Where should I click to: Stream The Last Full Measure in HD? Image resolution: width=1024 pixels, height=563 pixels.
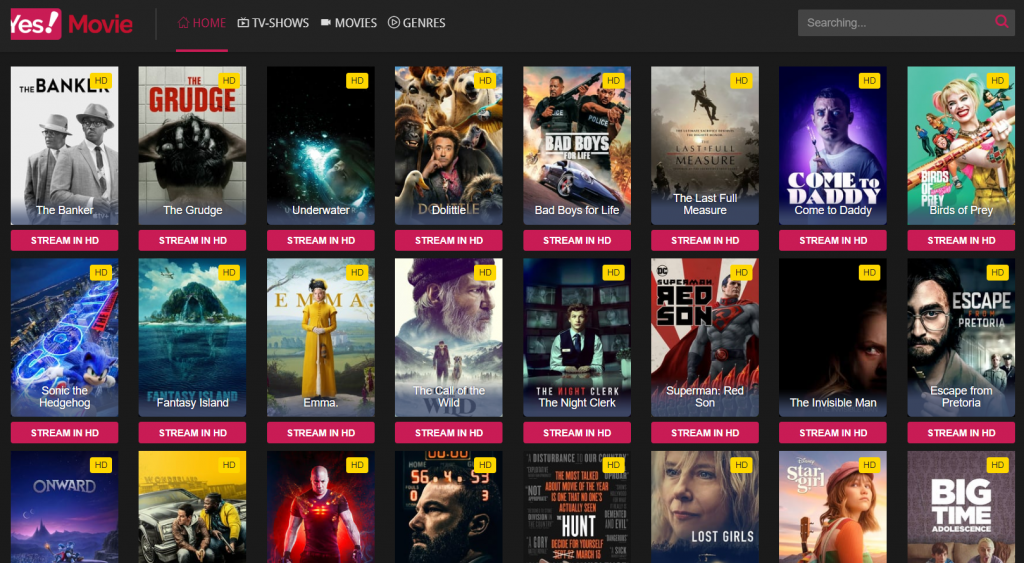705,240
